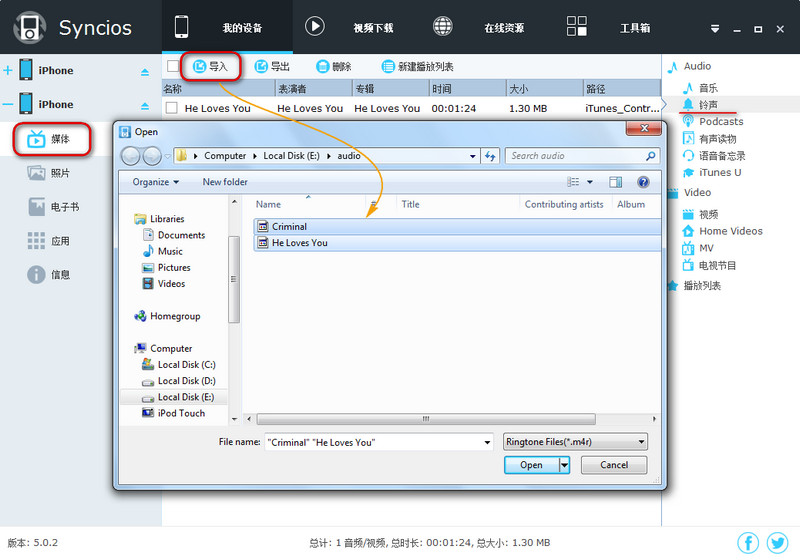This screenshot has width=800, height=560.
Task: Click Computer in the address breadcrumb
Action: [225, 156]
